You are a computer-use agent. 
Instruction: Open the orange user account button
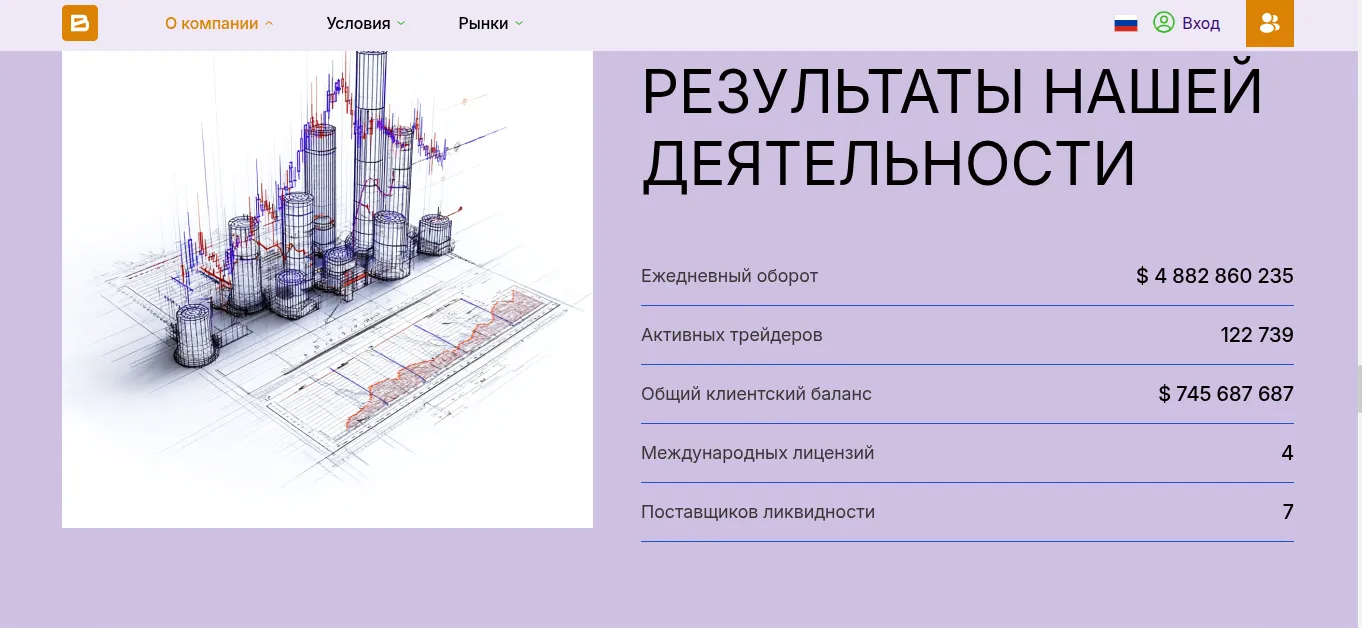click(1270, 23)
